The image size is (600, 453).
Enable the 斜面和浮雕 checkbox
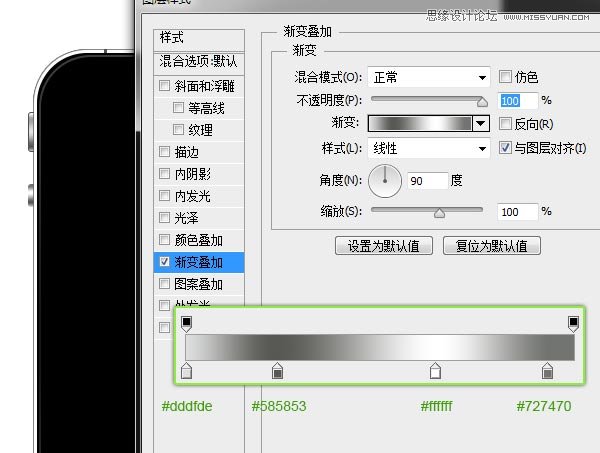(x=164, y=85)
